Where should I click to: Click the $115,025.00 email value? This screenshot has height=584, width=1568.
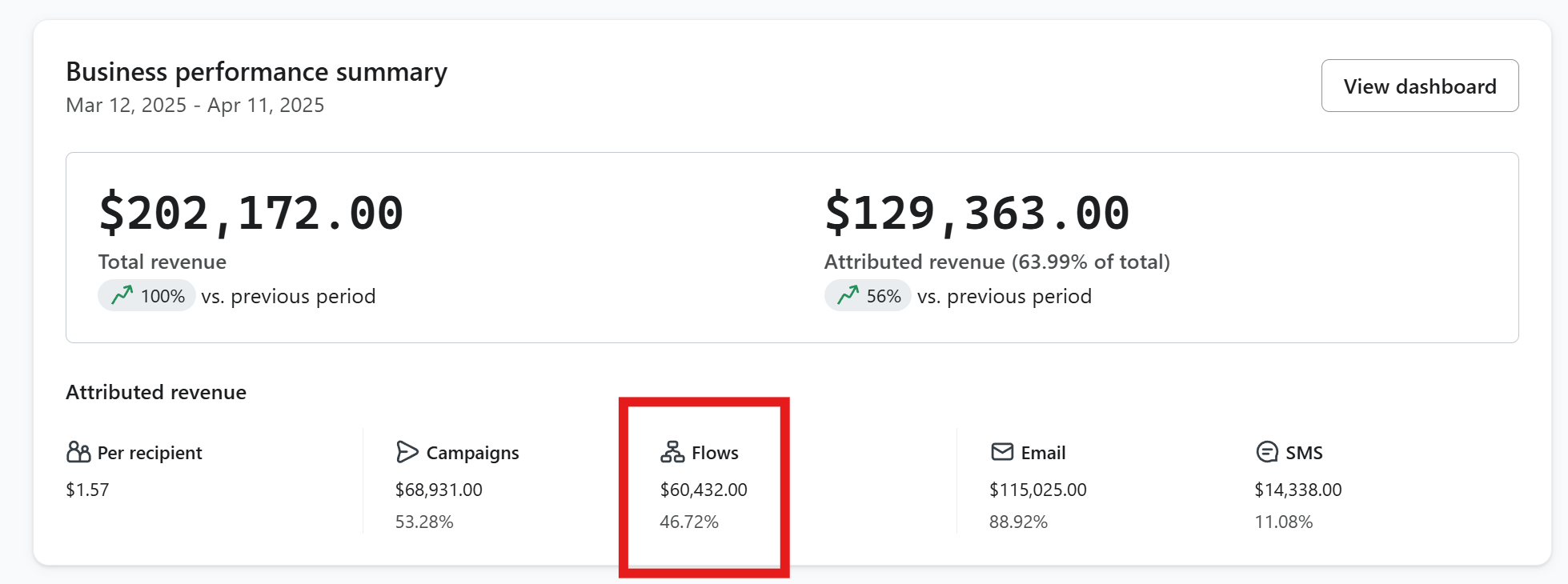click(x=1038, y=490)
